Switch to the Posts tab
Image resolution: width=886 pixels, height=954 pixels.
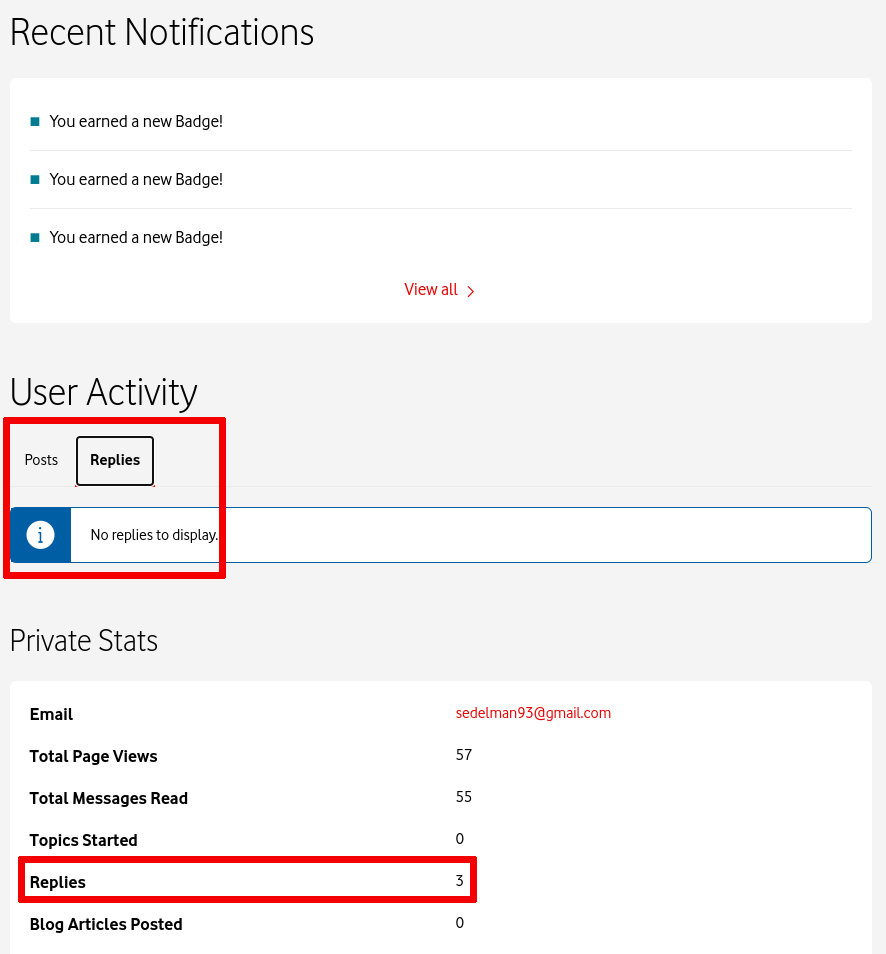pos(41,460)
